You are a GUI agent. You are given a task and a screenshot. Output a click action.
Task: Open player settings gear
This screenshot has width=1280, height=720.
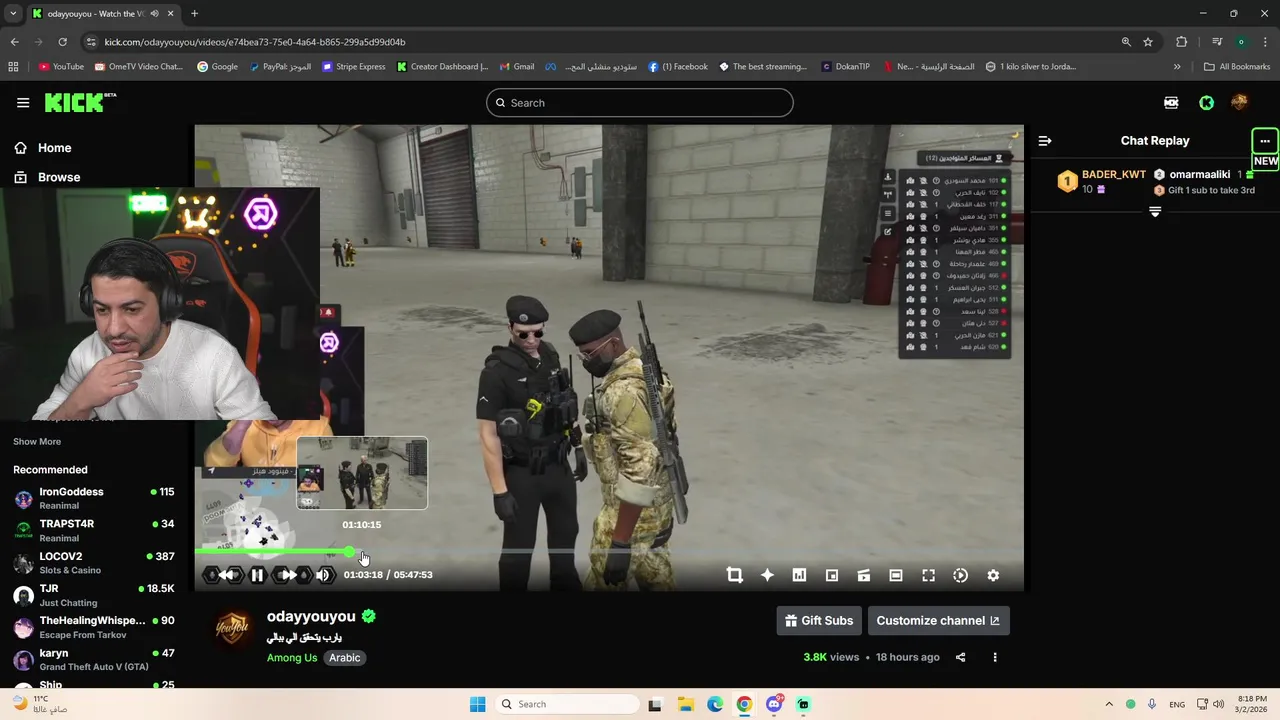click(x=993, y=575)
